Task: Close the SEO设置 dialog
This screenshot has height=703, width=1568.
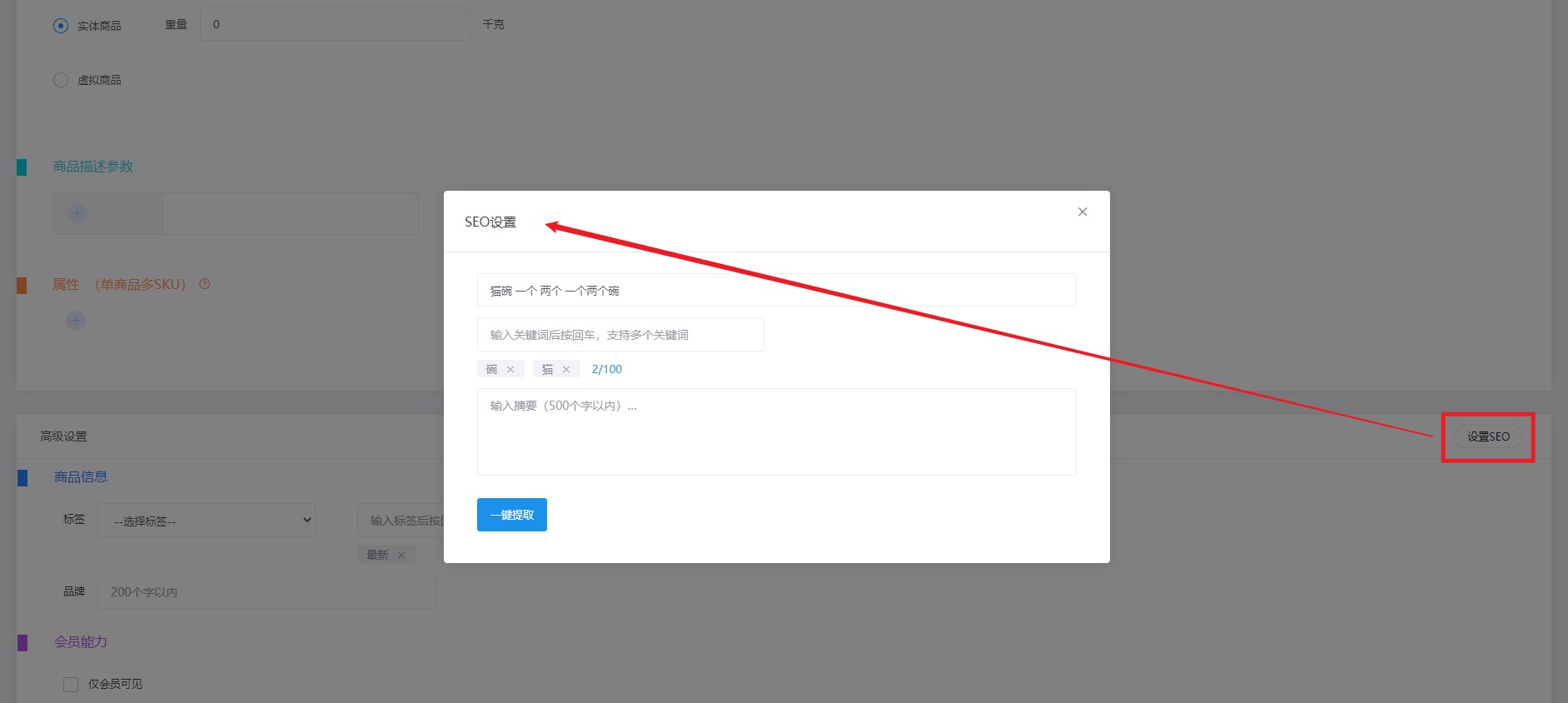Action: (1083, 212)
